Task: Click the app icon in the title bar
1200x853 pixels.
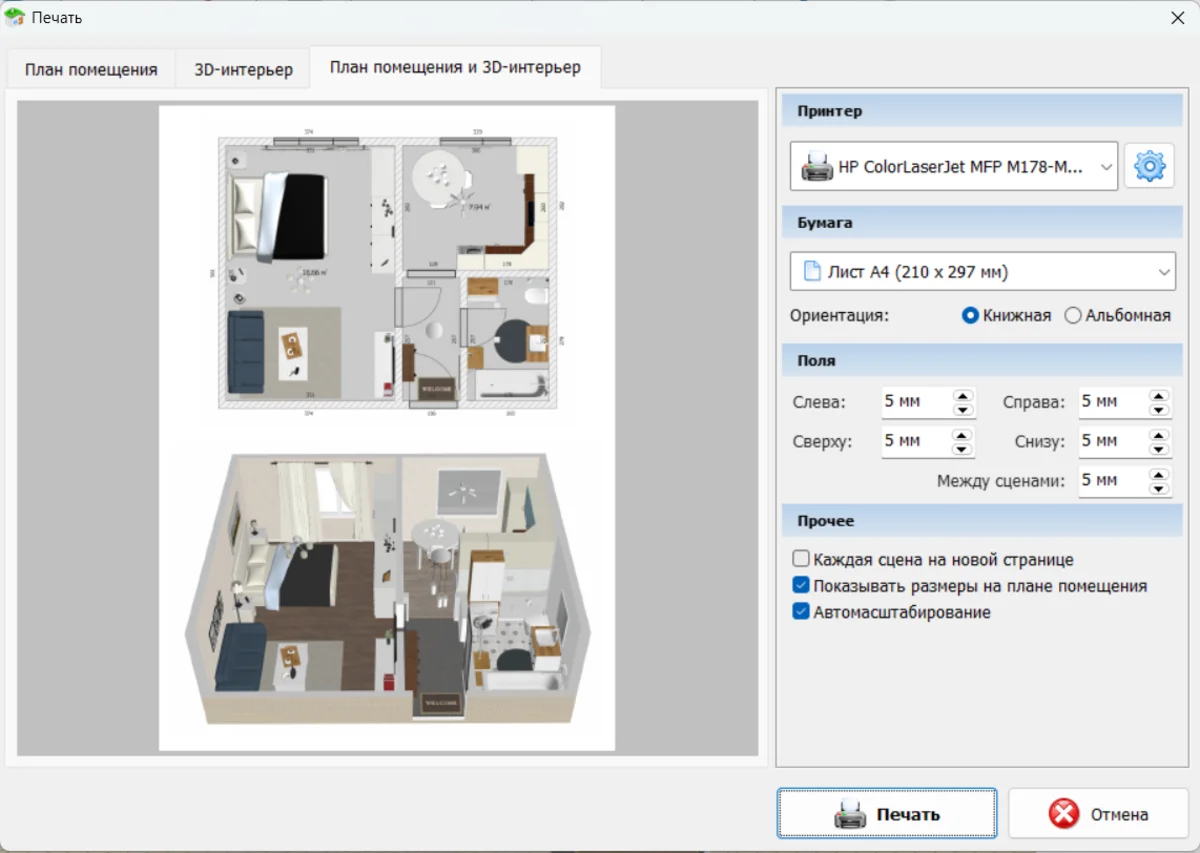Action: tap(14, 17)
